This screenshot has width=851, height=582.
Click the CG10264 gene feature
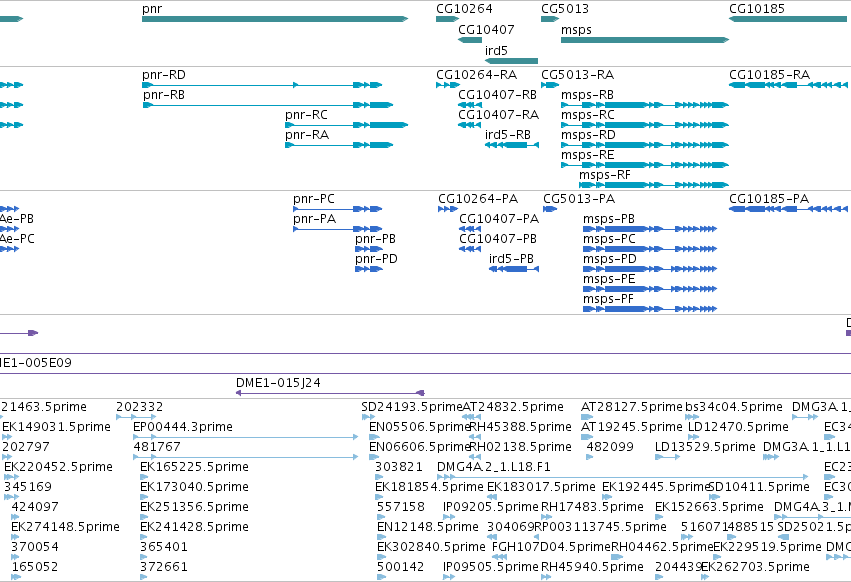point(447,19)
